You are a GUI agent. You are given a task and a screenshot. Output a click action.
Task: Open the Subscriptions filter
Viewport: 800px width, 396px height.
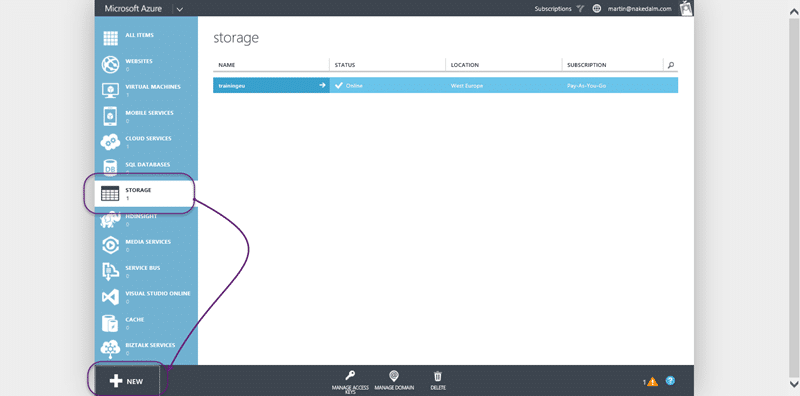coord(559,9)
